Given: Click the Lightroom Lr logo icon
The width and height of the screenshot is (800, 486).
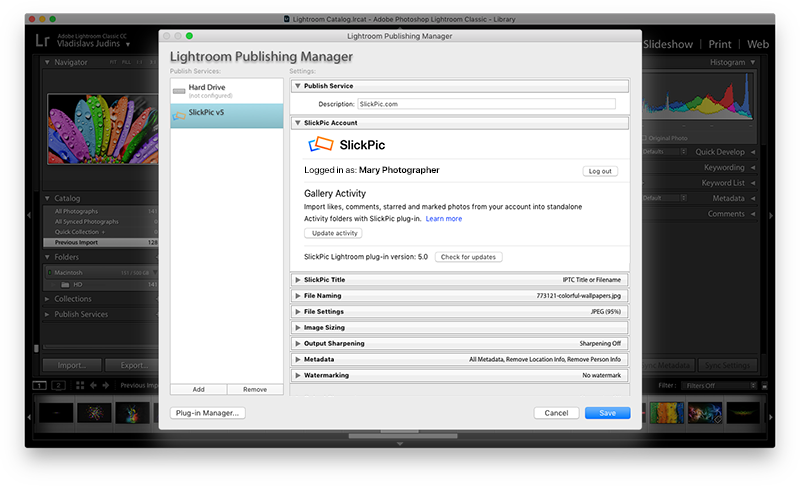Looking at the screenshot, I should click(x=42, y=41).
